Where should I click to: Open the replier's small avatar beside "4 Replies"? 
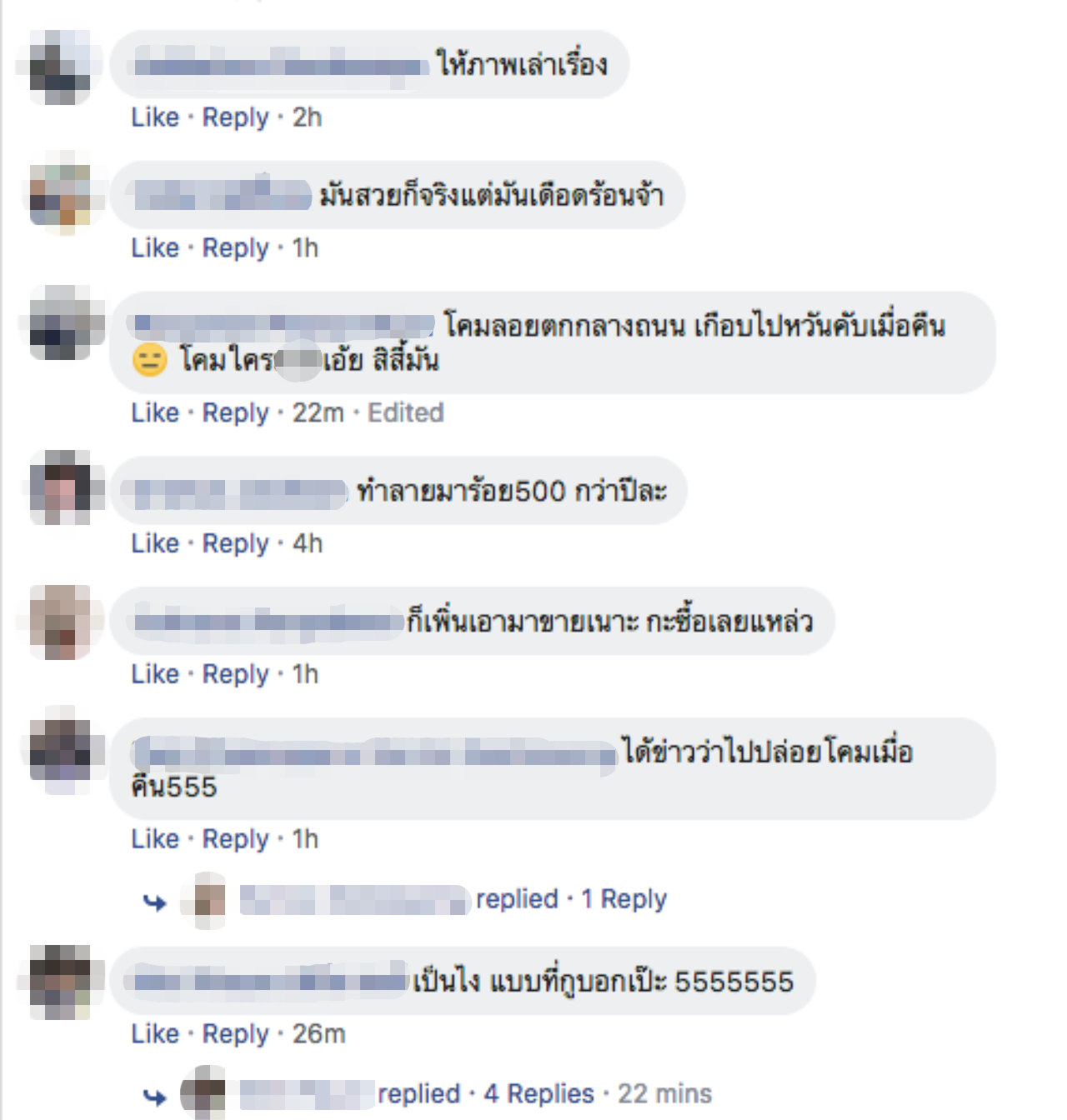[204, 1092]
